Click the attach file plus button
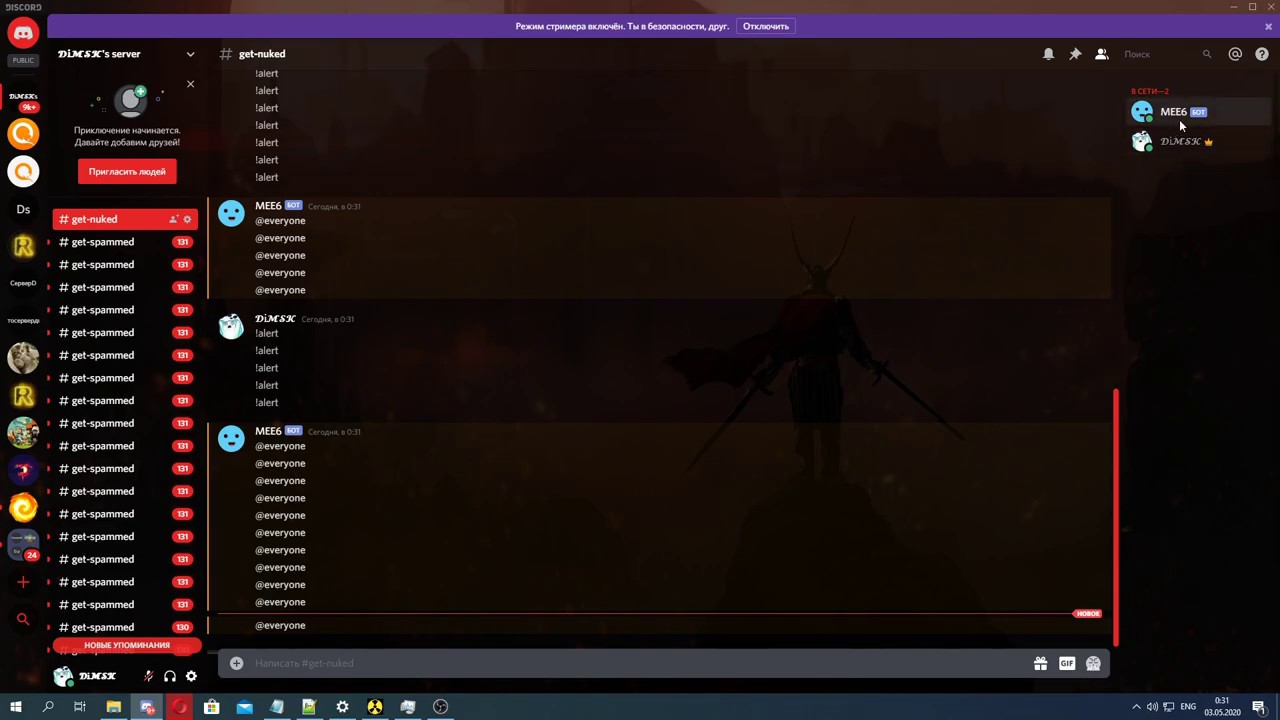The width and height of the screenshot is (1280, 720). point(236,663)
